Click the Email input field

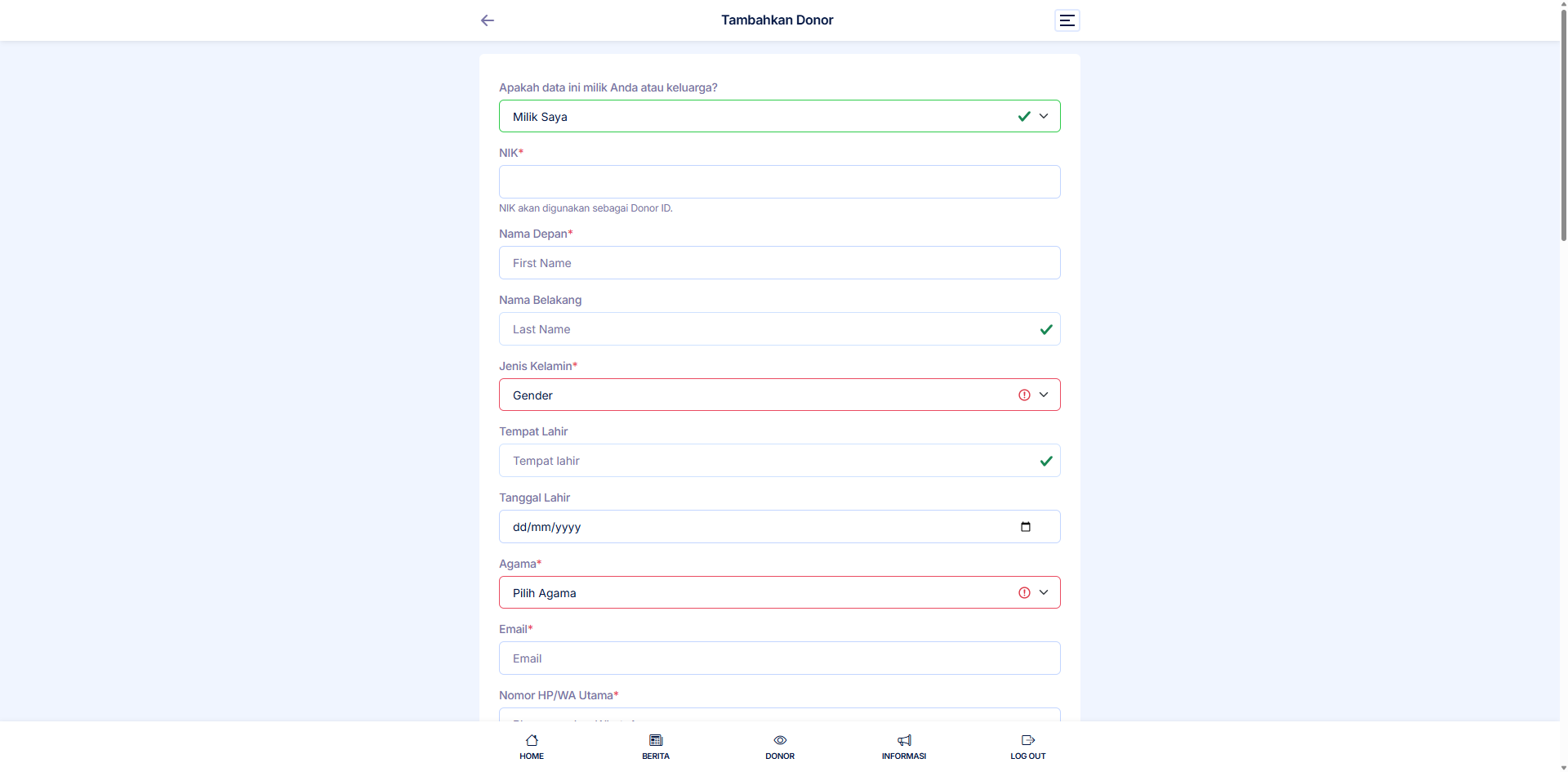tap(779, 658)
